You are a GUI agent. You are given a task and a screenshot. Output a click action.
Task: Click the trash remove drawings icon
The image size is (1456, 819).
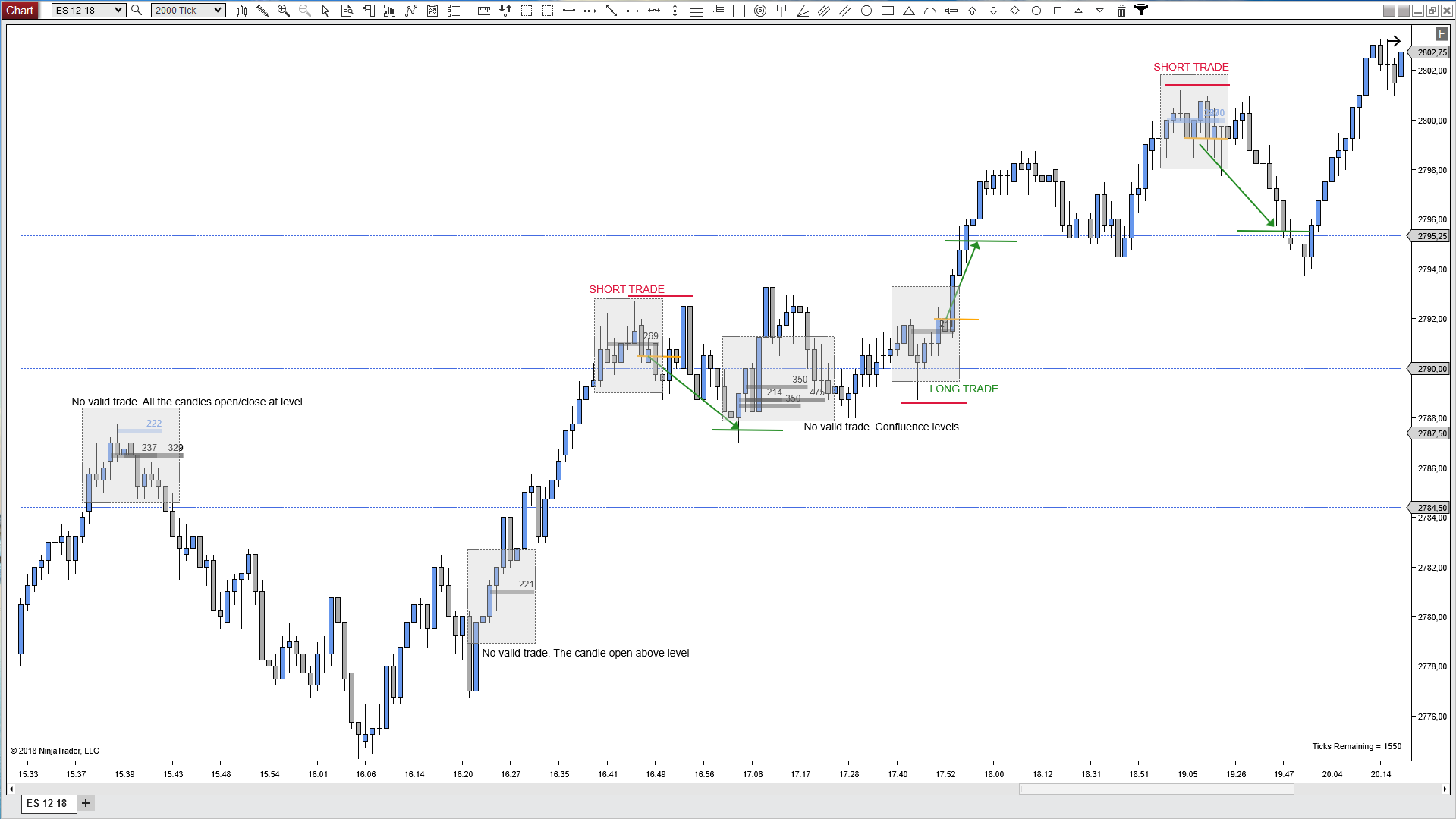[x=1121, y=10]
